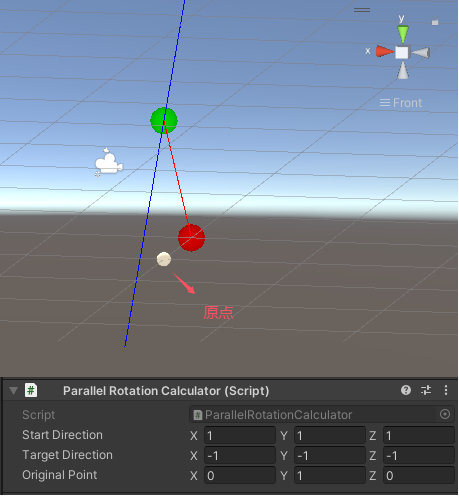Click the gray right-side cone on scene gizmo
The height and width of the screenshot is (496, 459).
coord(421,53)
